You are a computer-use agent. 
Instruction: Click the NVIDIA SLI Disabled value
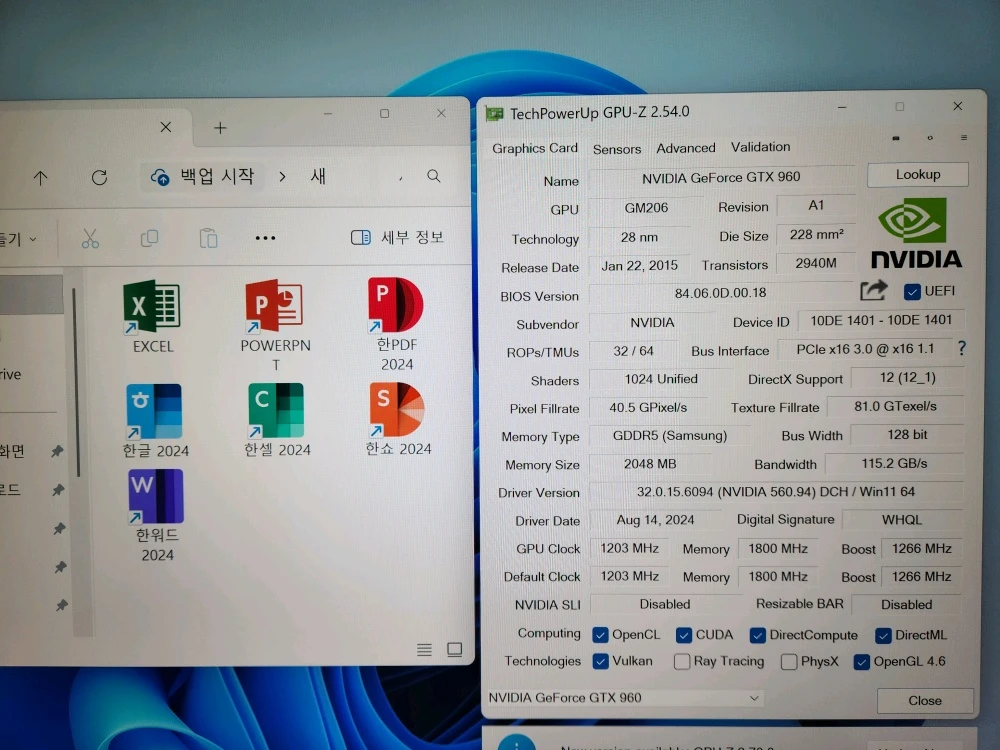pos(665,604)
